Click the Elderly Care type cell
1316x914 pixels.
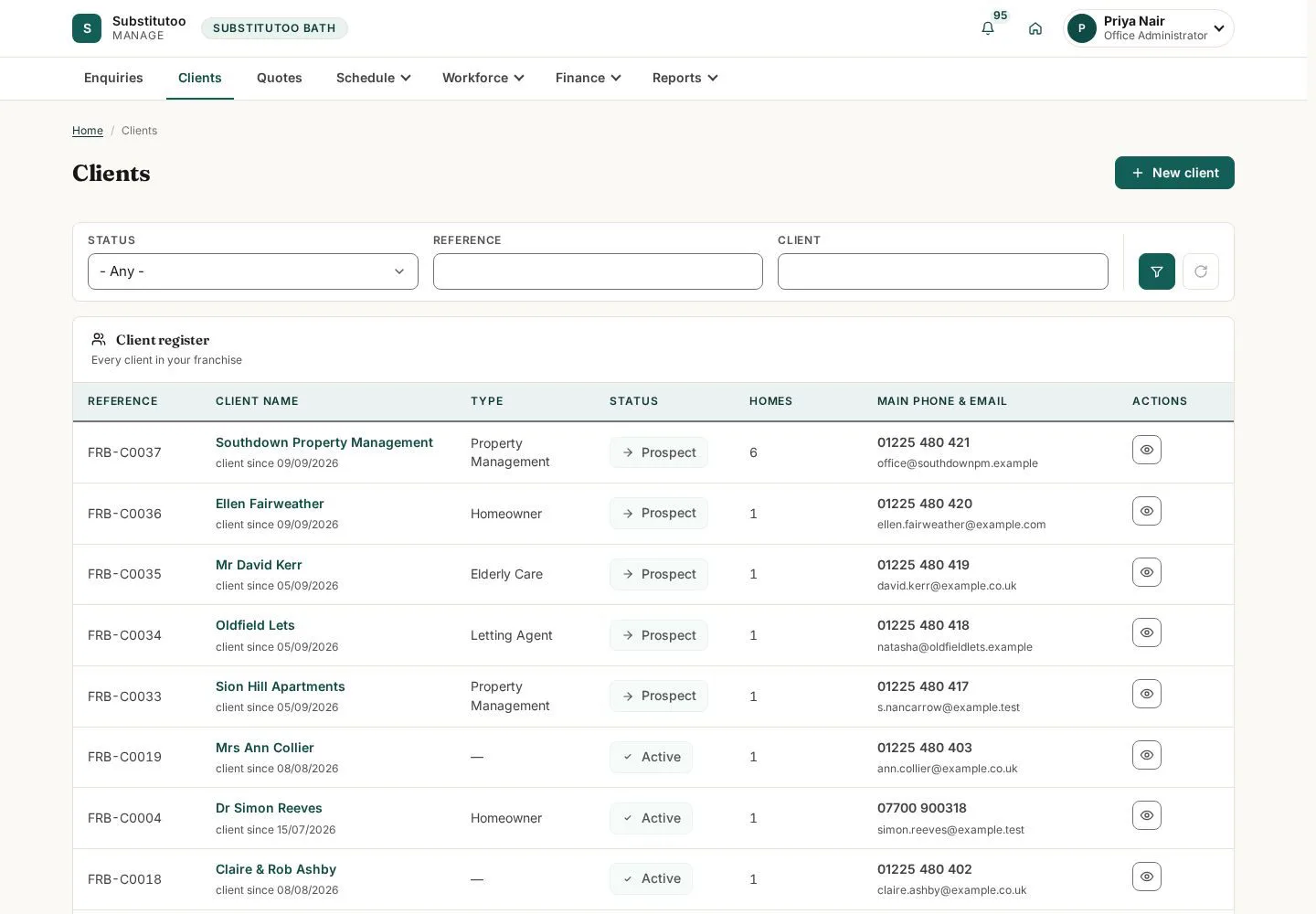506,574
